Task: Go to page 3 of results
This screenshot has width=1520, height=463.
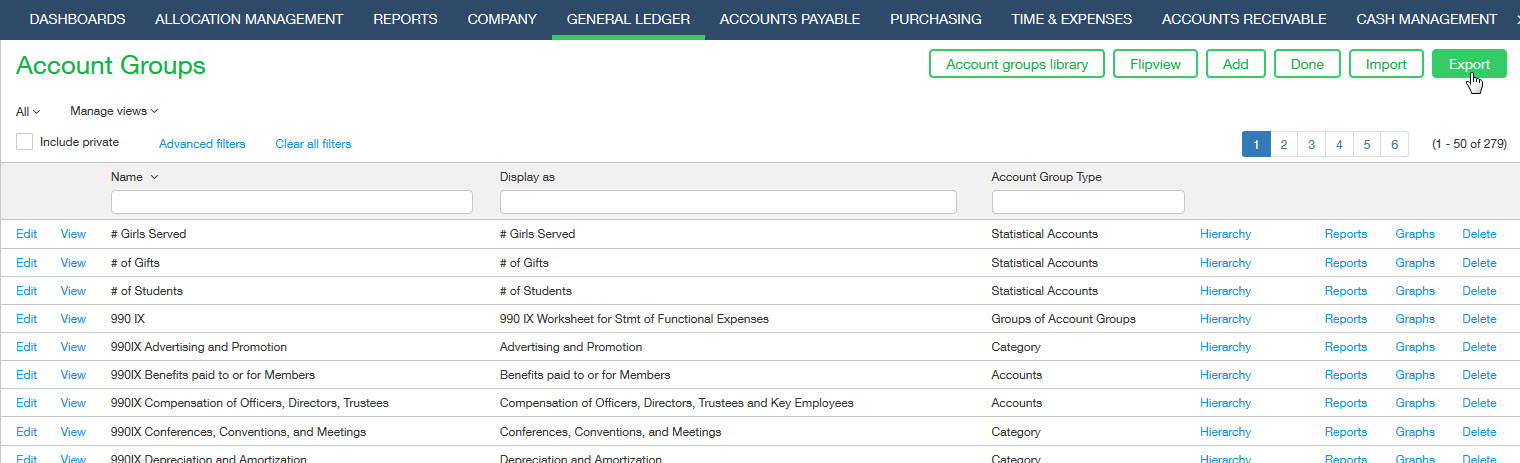Action: pos(1311,144)
